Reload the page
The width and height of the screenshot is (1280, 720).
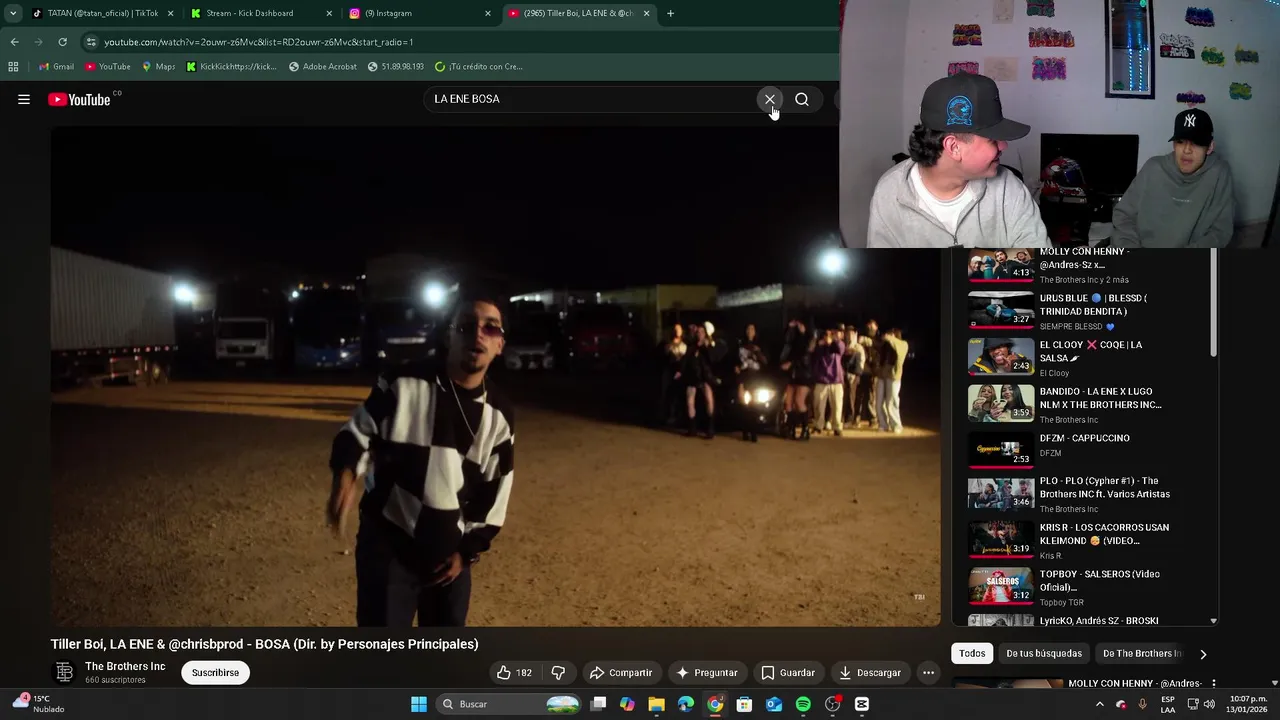pyautogui.click(x=62, y=42)
